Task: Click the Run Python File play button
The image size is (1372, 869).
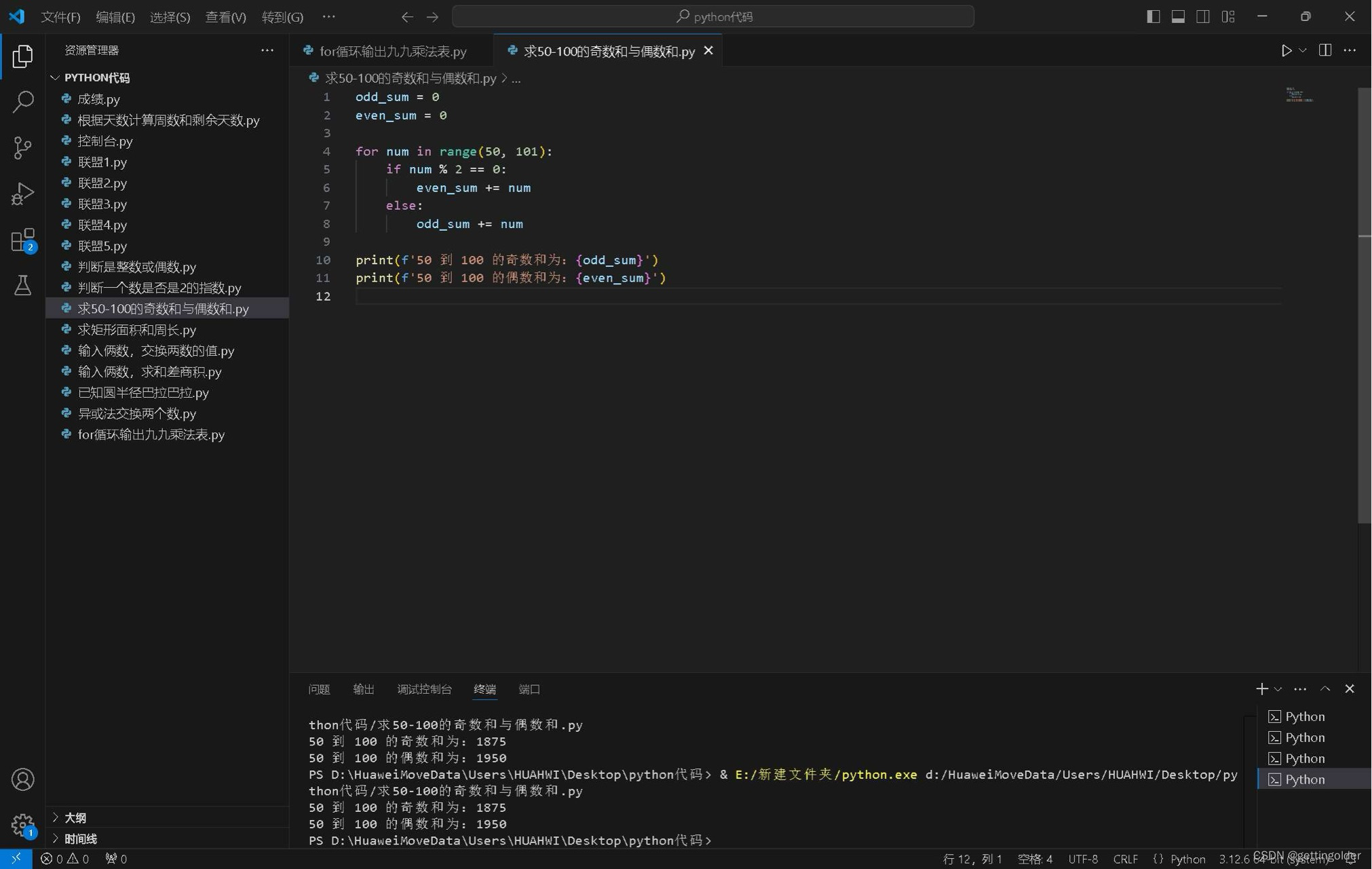Action: 1286,51
